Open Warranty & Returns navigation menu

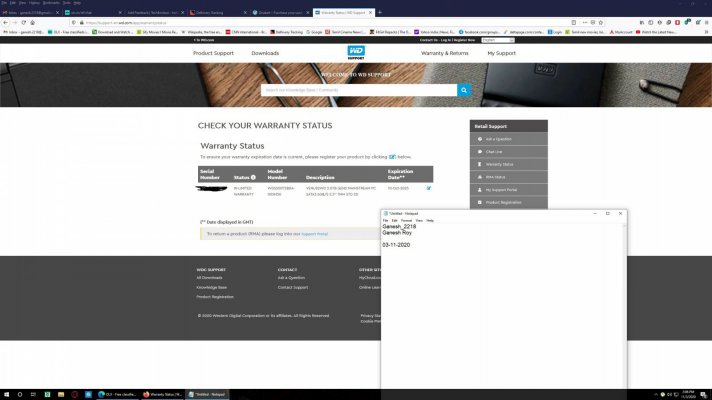(x=445, y=53)
